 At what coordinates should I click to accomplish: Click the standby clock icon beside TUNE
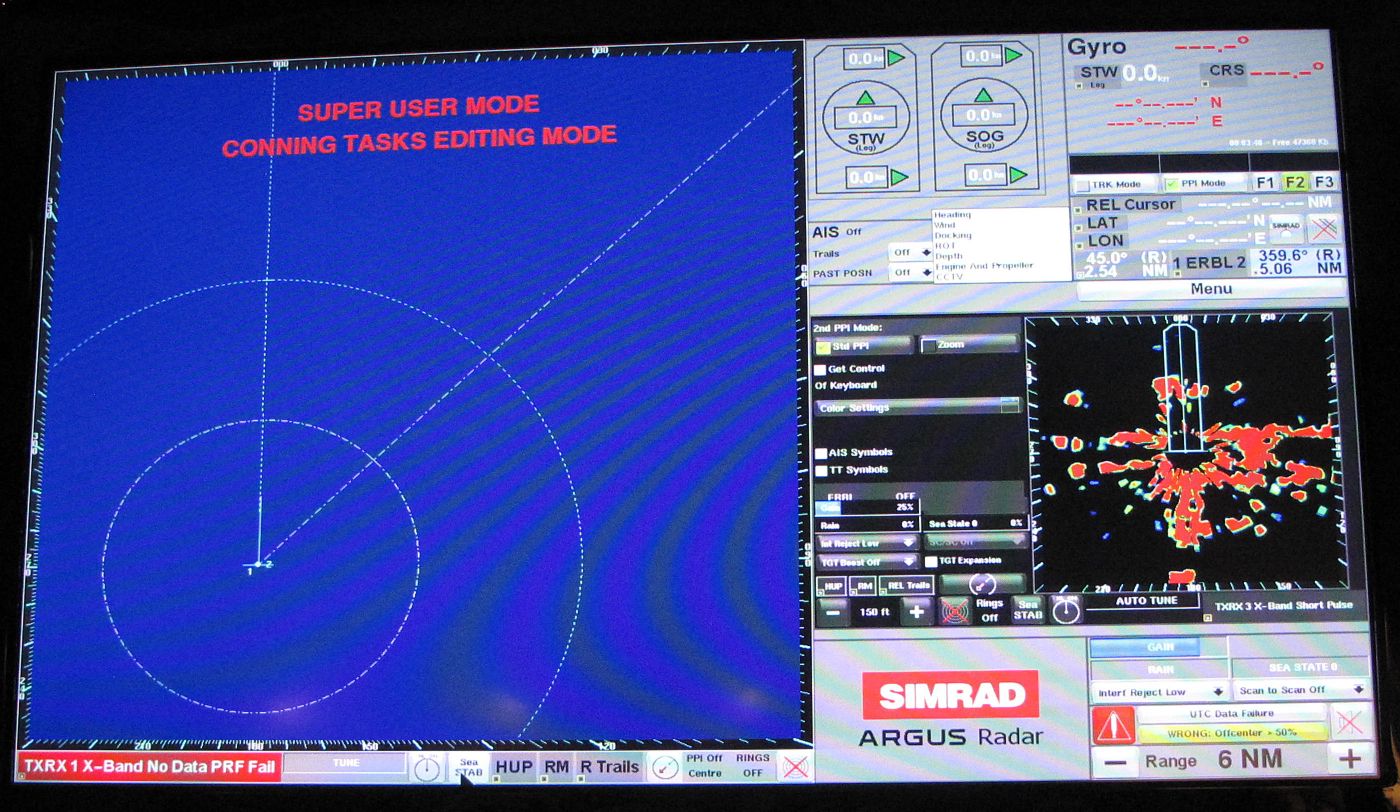point(426,767)
